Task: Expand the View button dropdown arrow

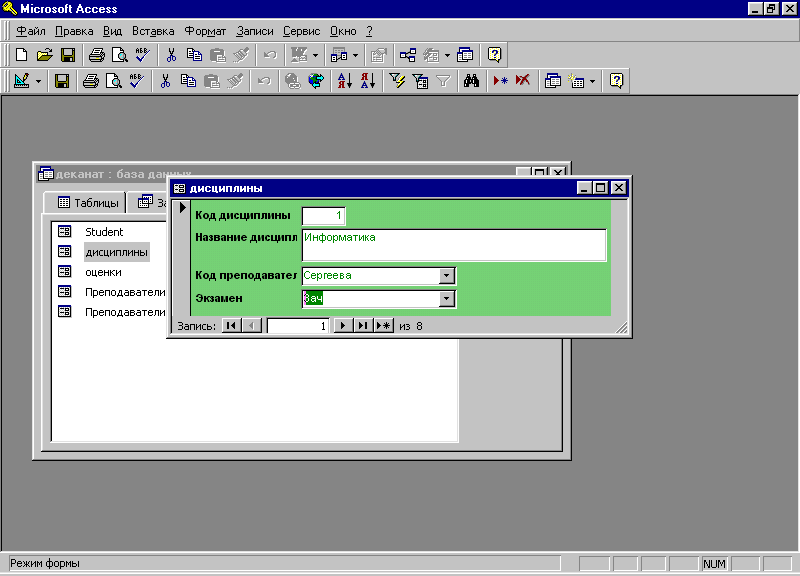Action: pyautogui.click(x=38, y=81)
